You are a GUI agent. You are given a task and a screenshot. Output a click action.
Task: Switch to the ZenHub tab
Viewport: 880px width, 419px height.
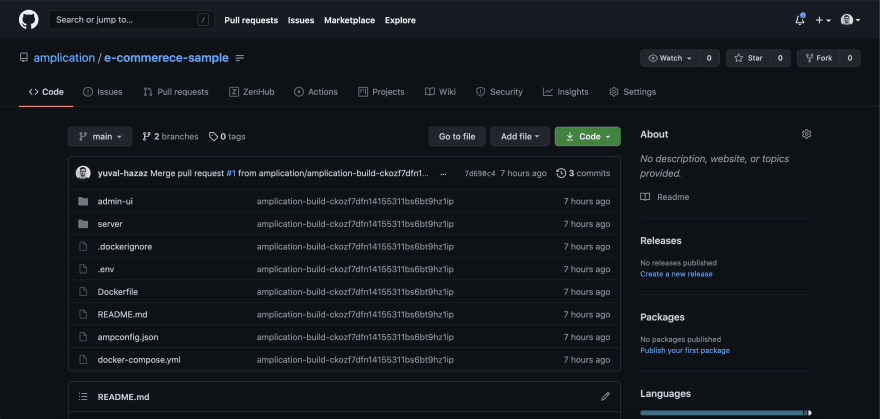[251, 92]
